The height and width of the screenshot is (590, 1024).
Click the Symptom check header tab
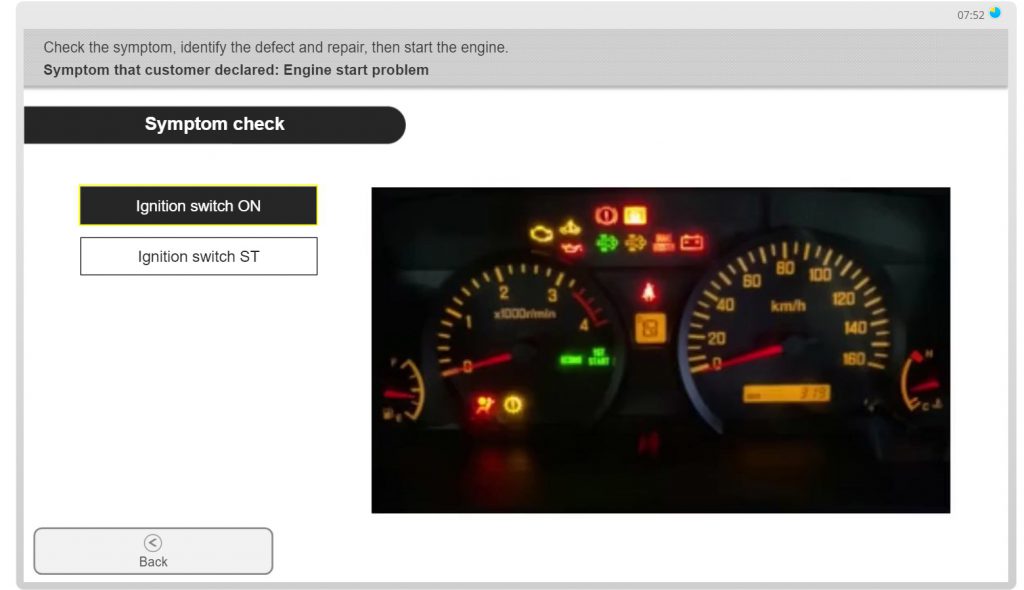[x=214, y=125]
